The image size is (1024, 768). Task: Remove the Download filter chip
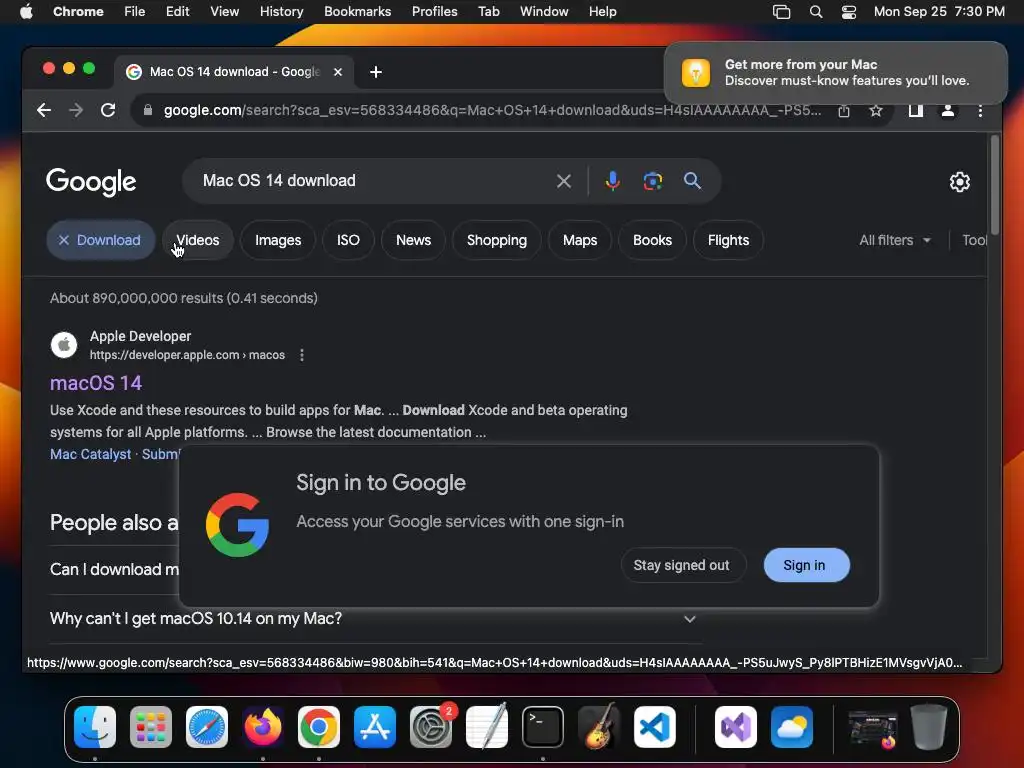tap(63, 240)
